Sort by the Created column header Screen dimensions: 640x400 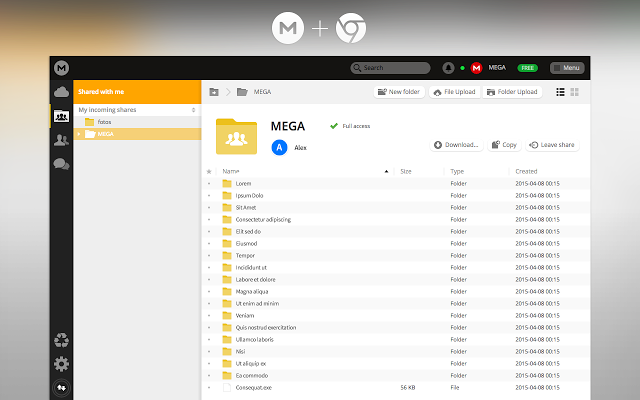(526, 171)
